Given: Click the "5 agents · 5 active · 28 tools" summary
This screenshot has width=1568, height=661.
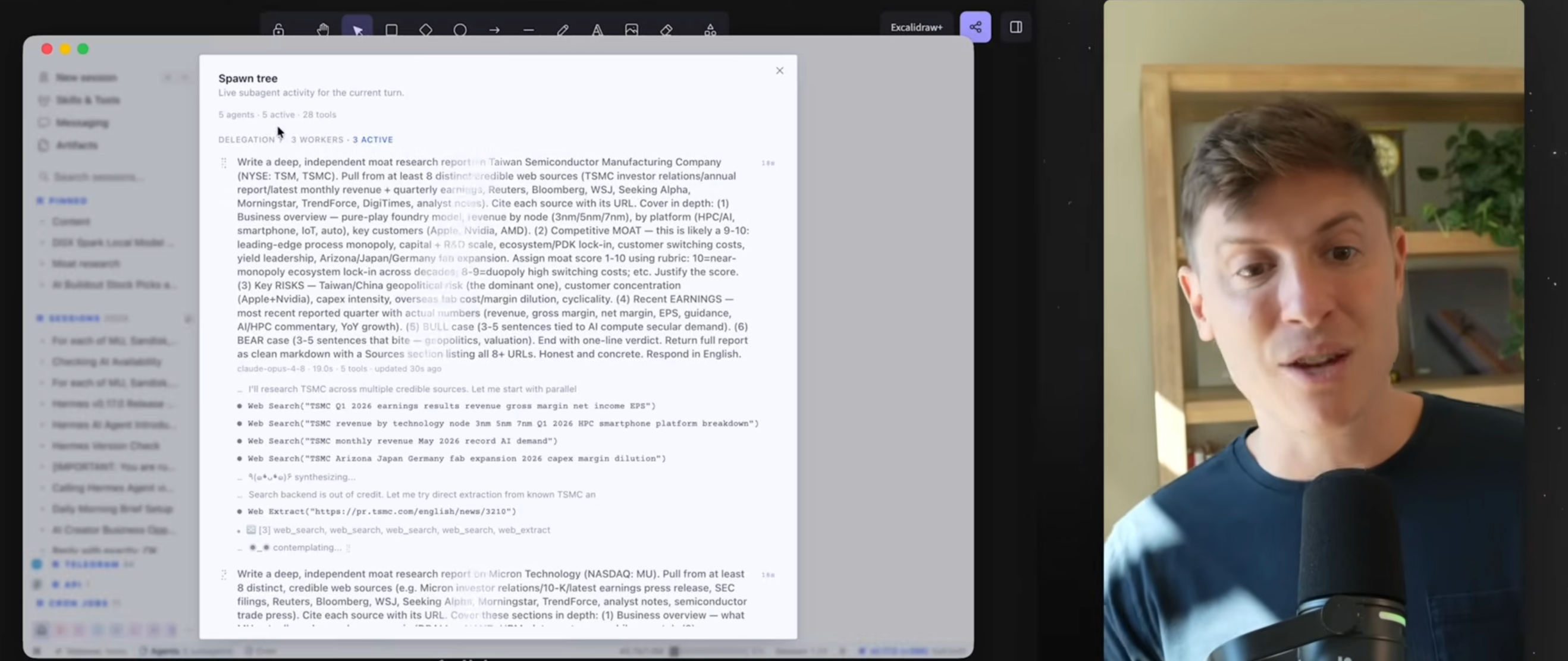Looking at the screenshot, I should (x=277, y=114).
